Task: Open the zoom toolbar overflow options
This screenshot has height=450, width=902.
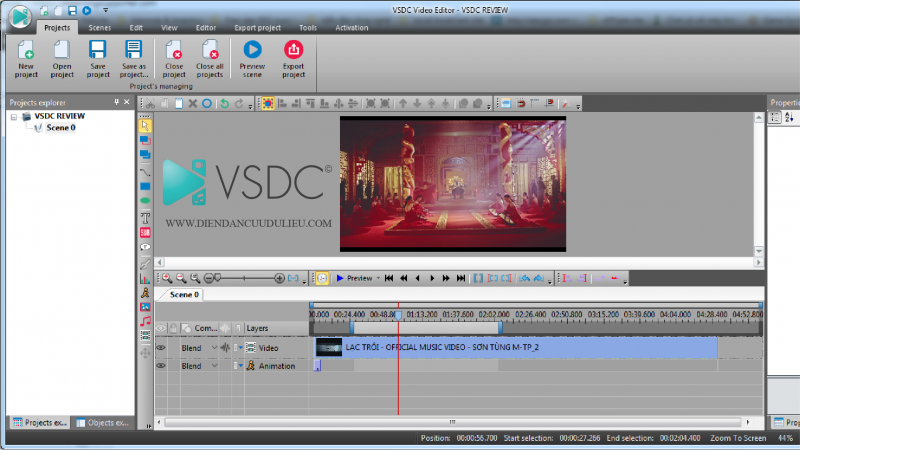Action: coord(305,280)
